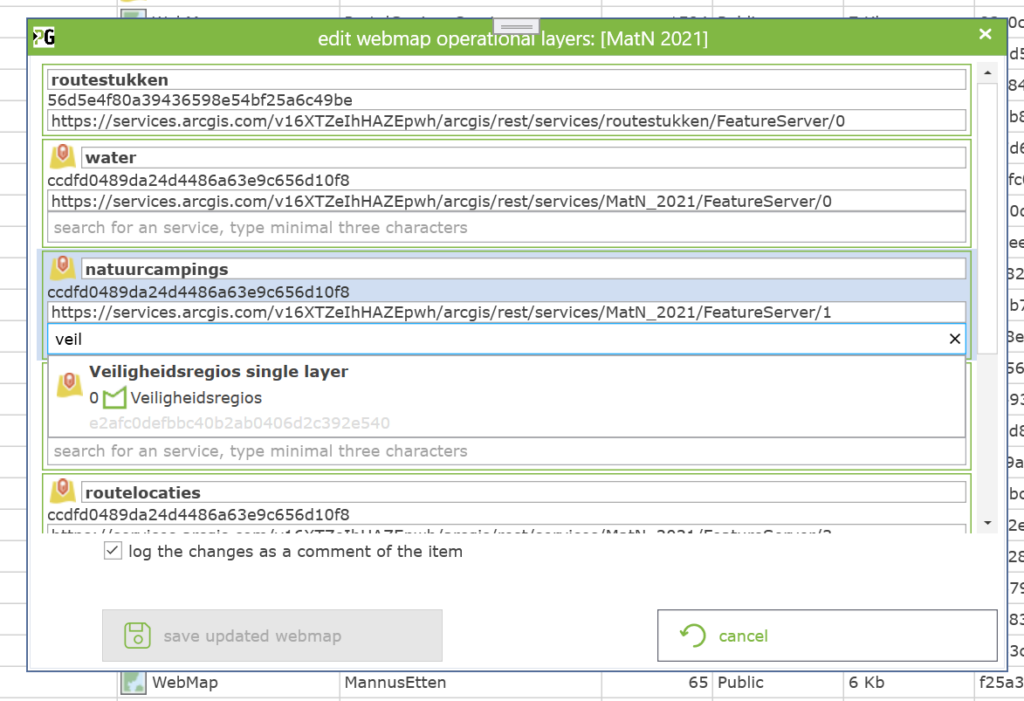1024x701 pixels.
Task: Click 'f25a3' id cell in background table
Action: tap(1000, 683)
